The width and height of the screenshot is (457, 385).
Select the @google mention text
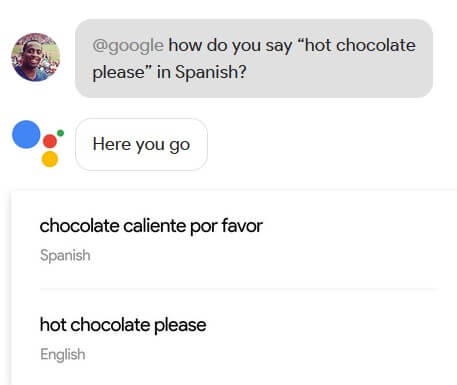point(128,46)
